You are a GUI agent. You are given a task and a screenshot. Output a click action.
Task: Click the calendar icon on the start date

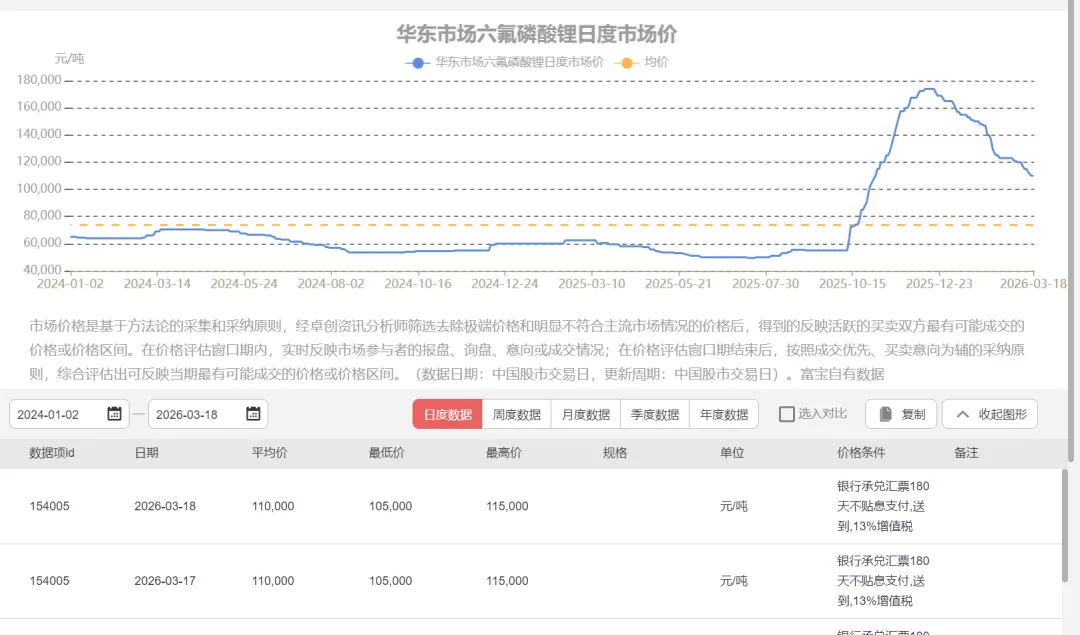point(116,413)
